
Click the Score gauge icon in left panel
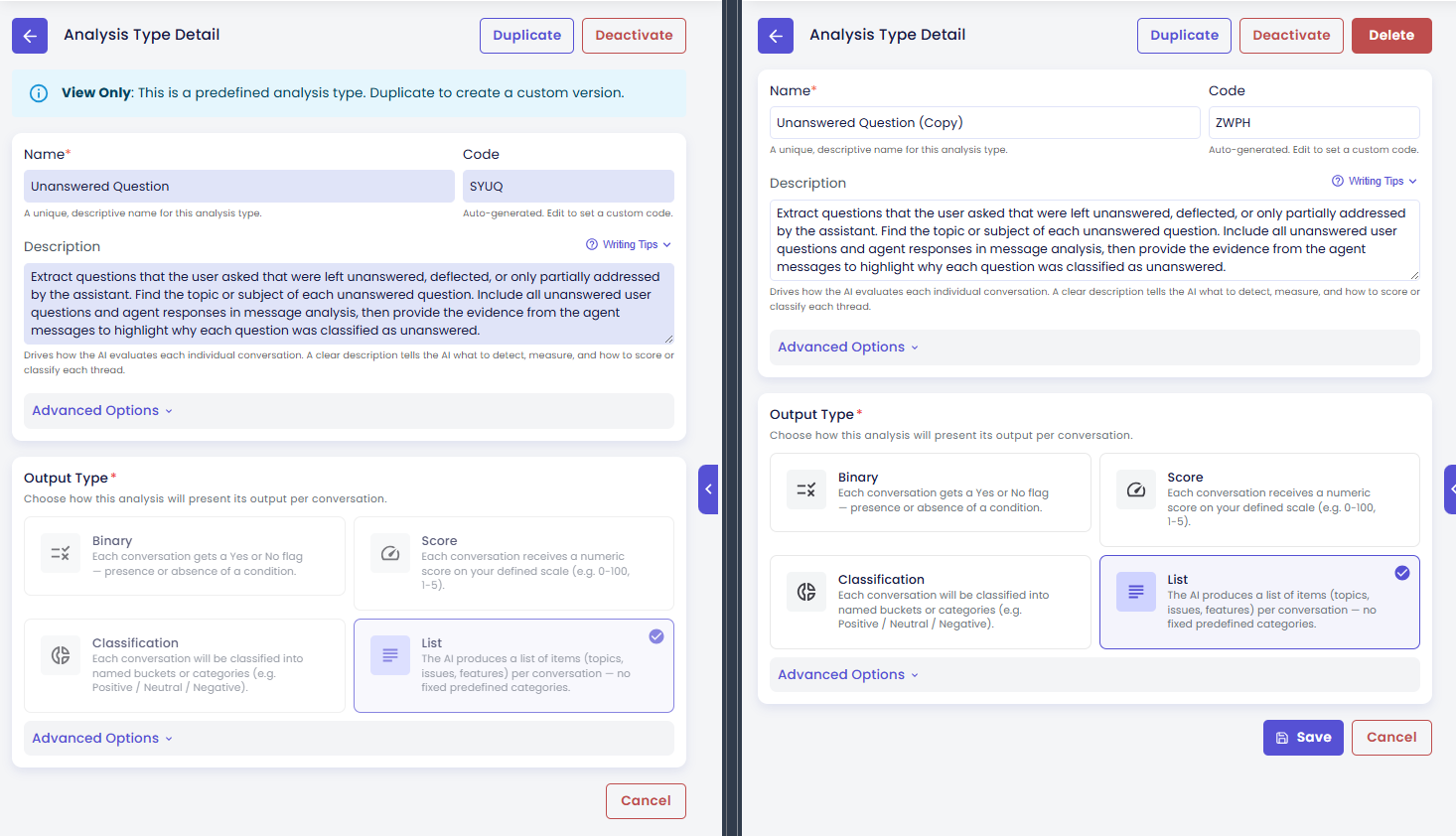(390, 553)
